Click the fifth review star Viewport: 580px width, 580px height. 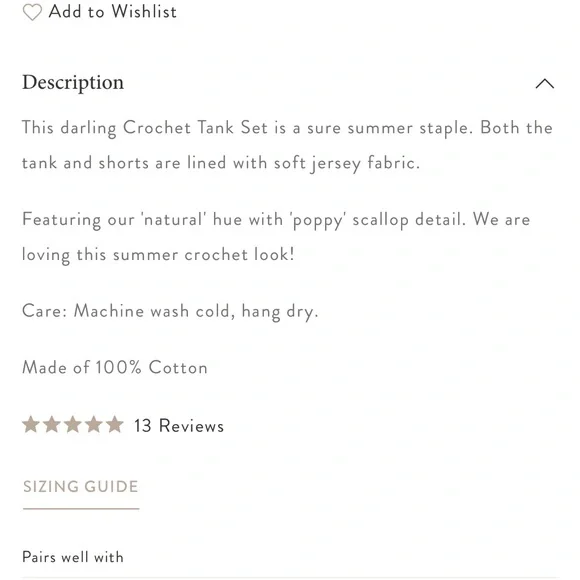[115, 424]
